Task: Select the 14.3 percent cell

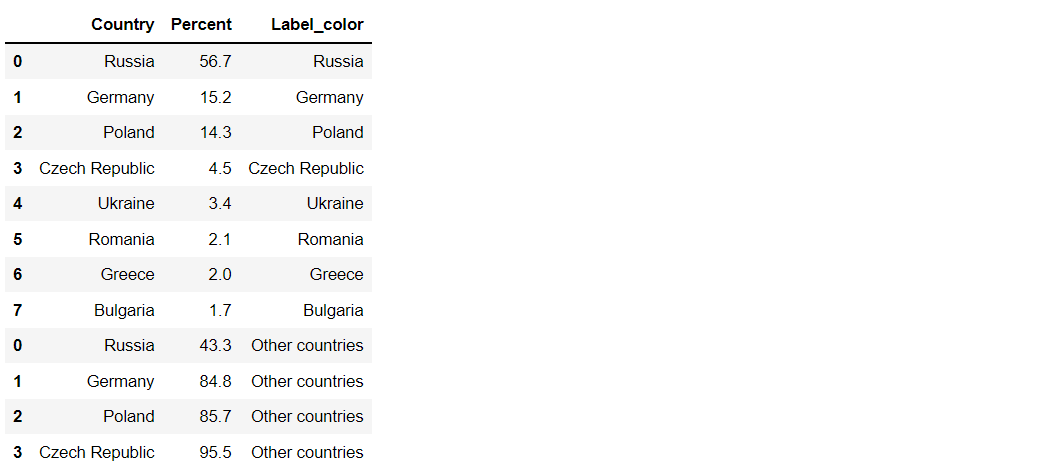Action: pos(215,133)
